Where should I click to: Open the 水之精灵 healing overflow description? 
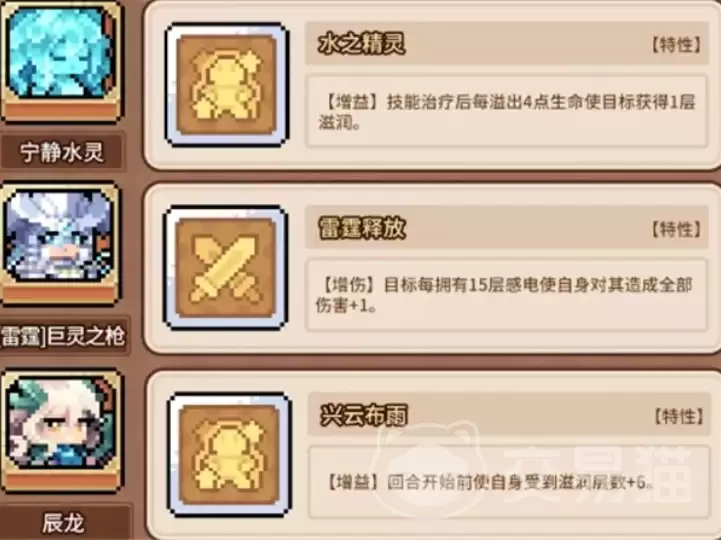(506, 111)
